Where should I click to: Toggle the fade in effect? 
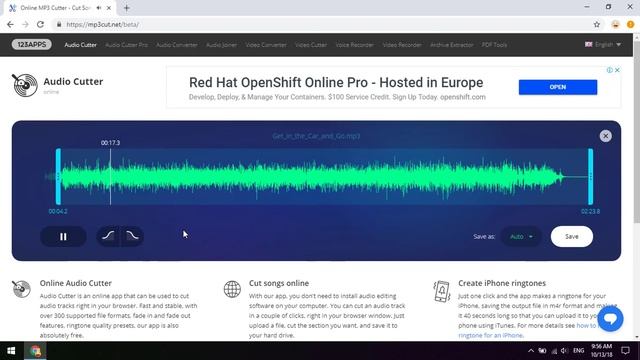(x=108, y=236)
